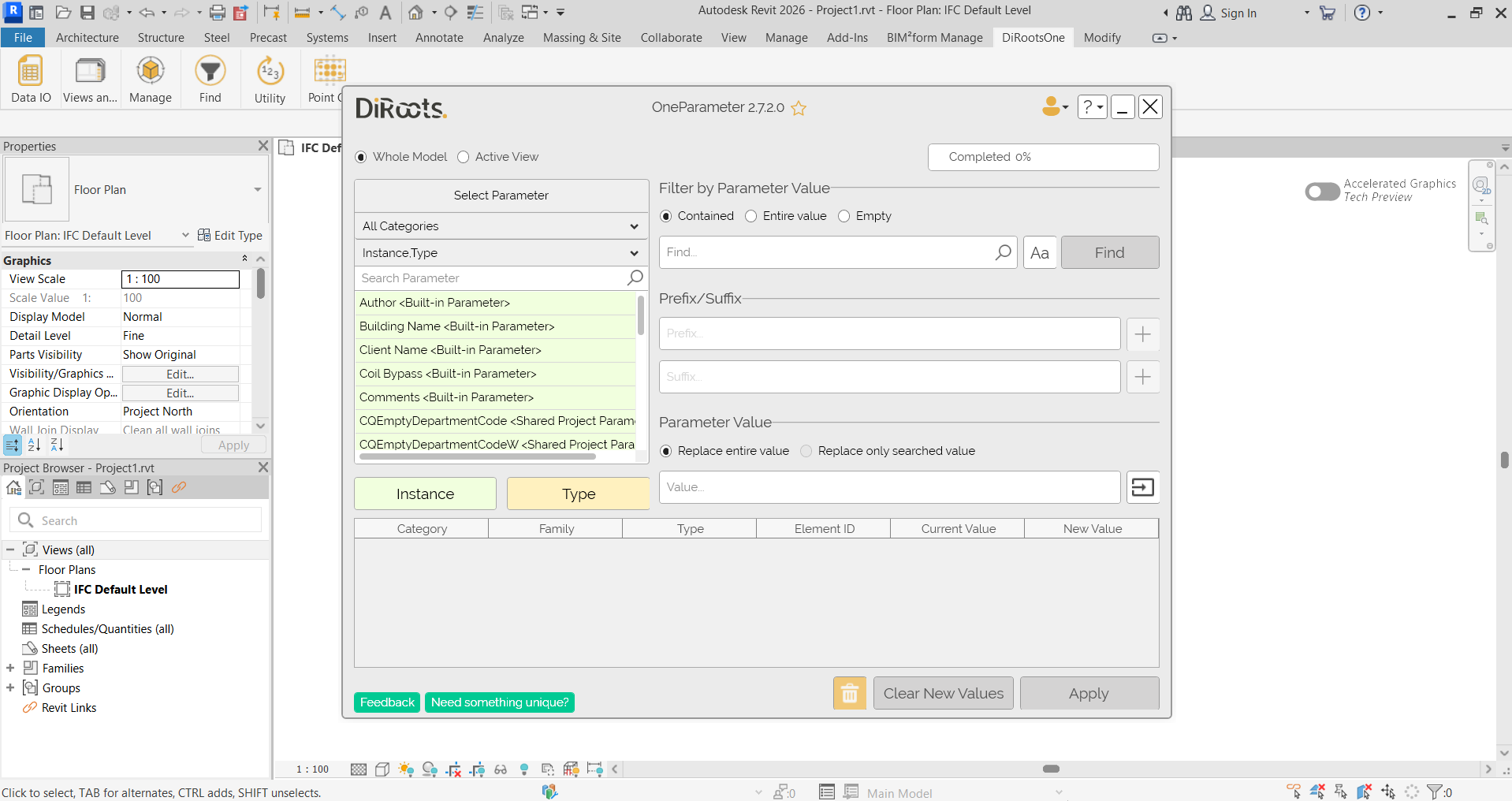Click the Clear New Values button

tap(944, 693)
